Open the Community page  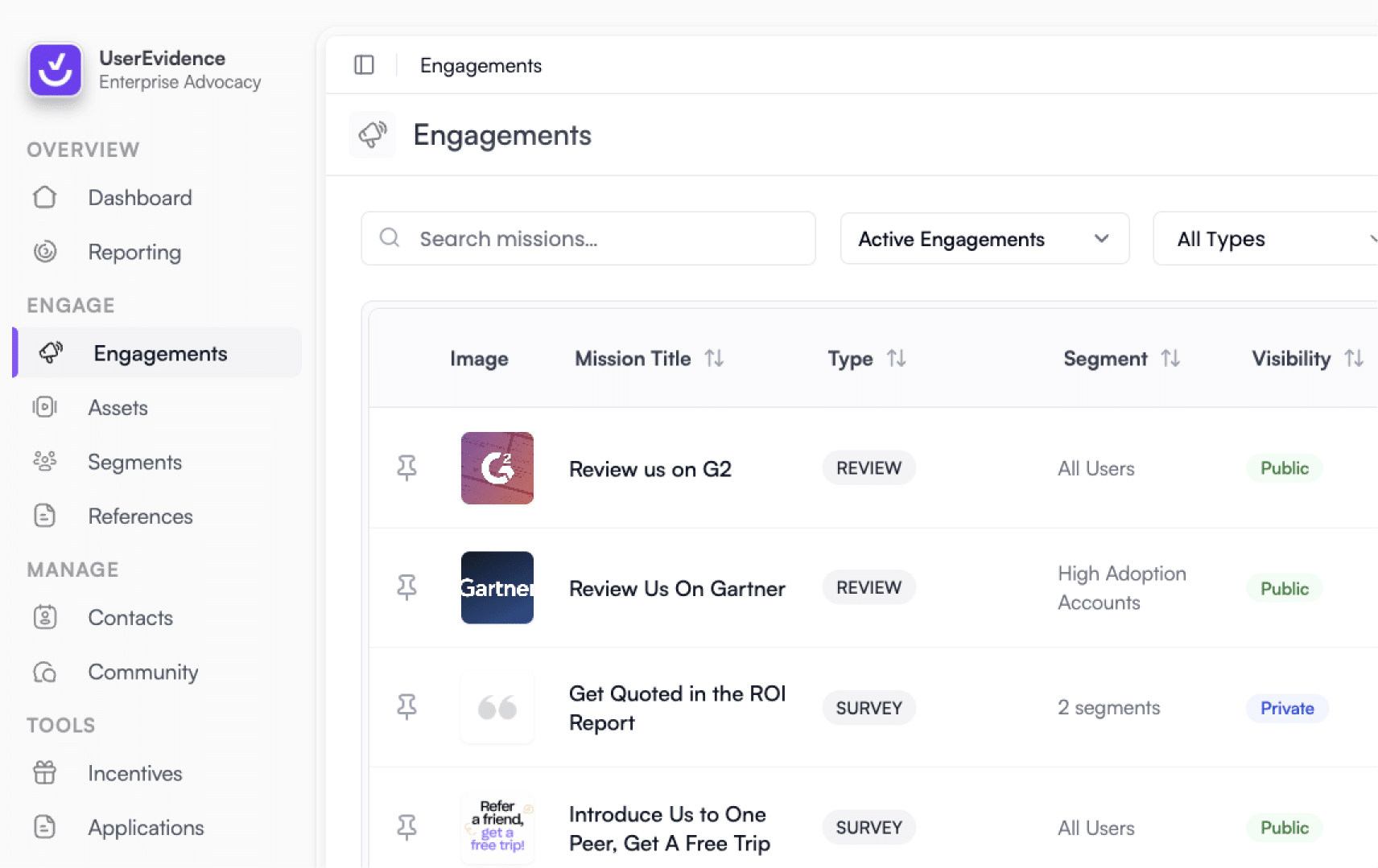point(142,673)
